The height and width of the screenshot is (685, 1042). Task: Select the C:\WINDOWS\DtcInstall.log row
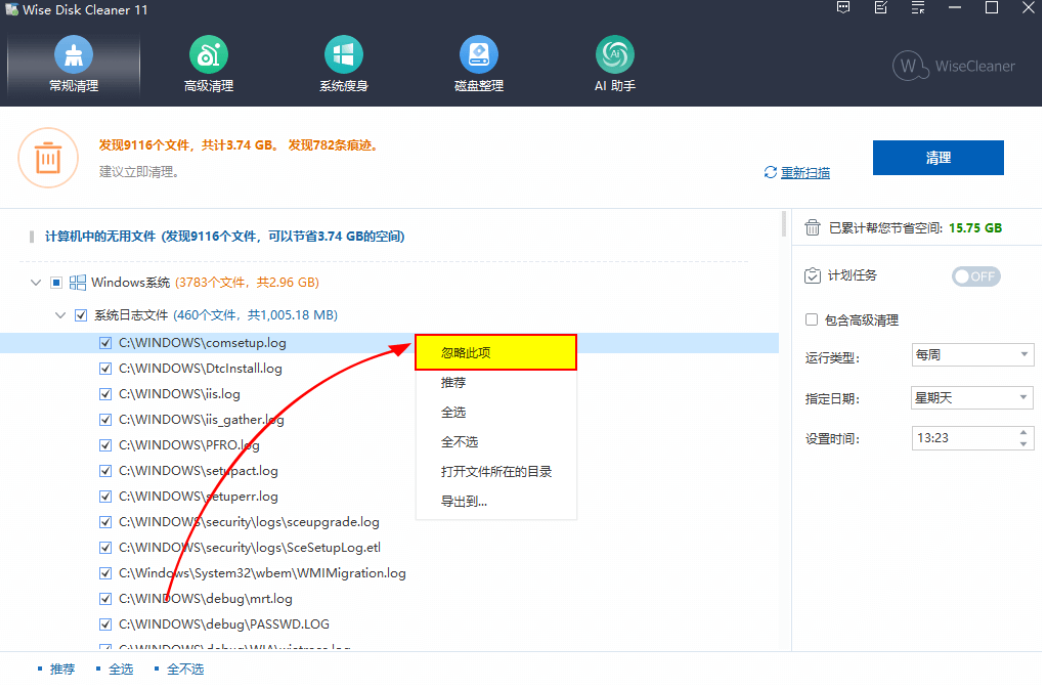tap(389, 368)
